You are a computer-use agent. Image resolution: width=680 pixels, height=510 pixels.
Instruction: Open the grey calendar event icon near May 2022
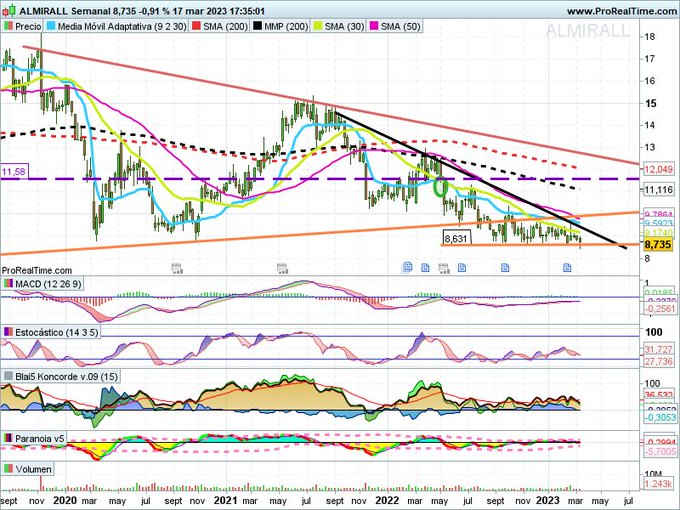pos(444,268)
